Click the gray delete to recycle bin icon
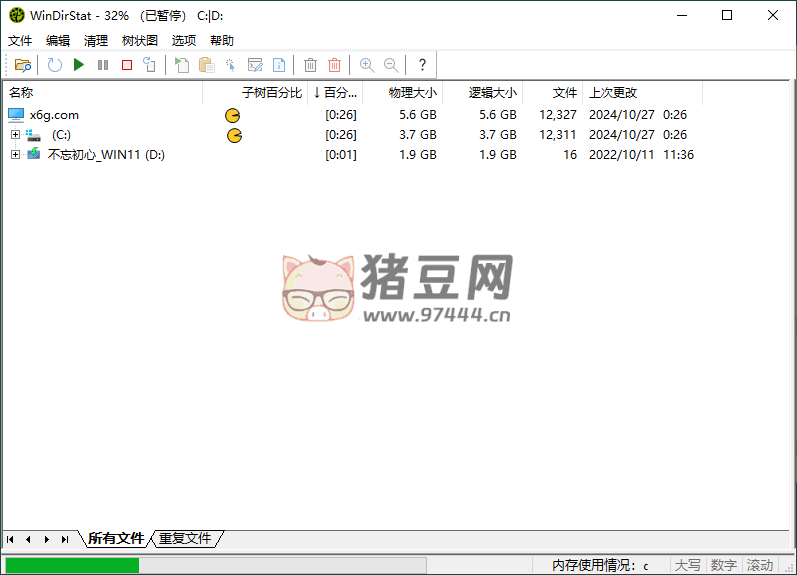 [x=310, y=65]
